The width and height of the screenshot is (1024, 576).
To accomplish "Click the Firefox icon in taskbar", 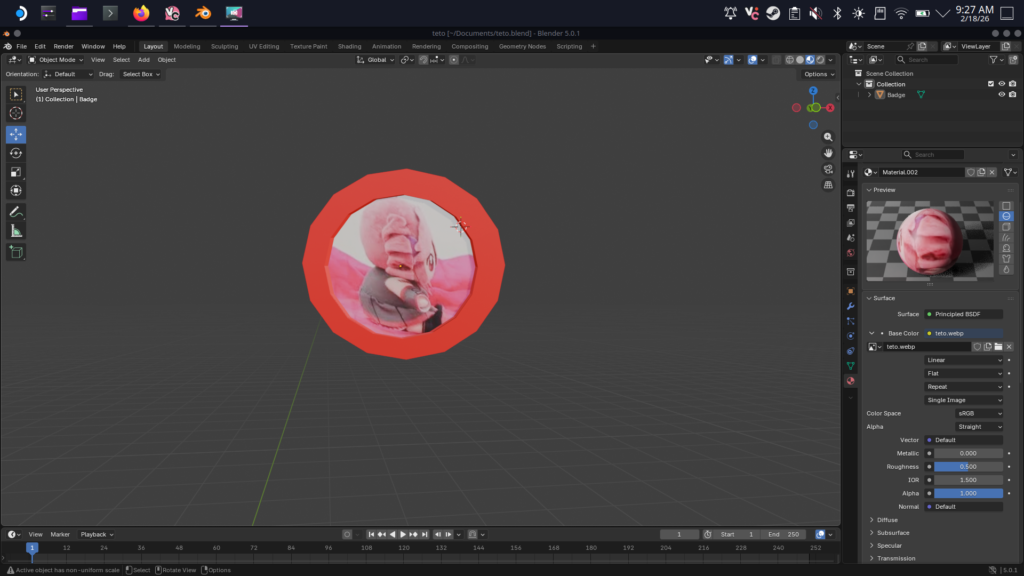I will pos(141,13).
